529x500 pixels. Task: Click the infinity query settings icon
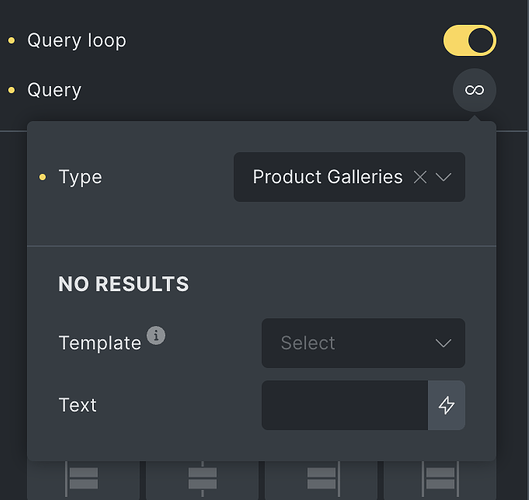474,90
